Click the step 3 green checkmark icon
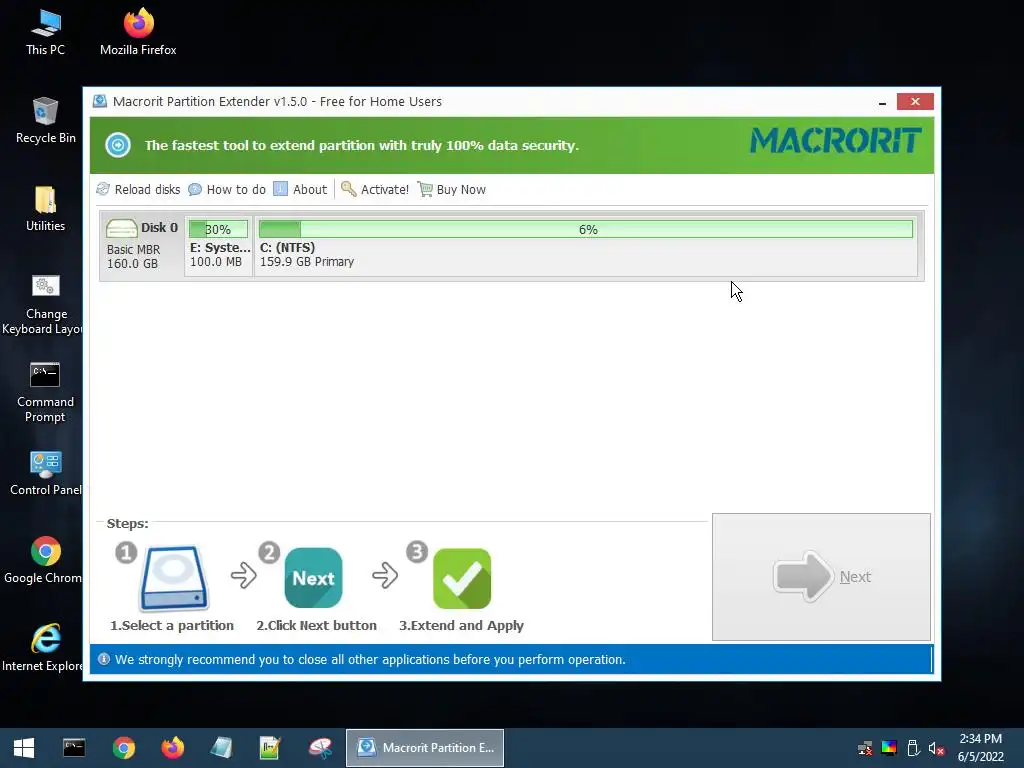Image resolution: width=1024 pixels, height=768 pixels. 462,579
